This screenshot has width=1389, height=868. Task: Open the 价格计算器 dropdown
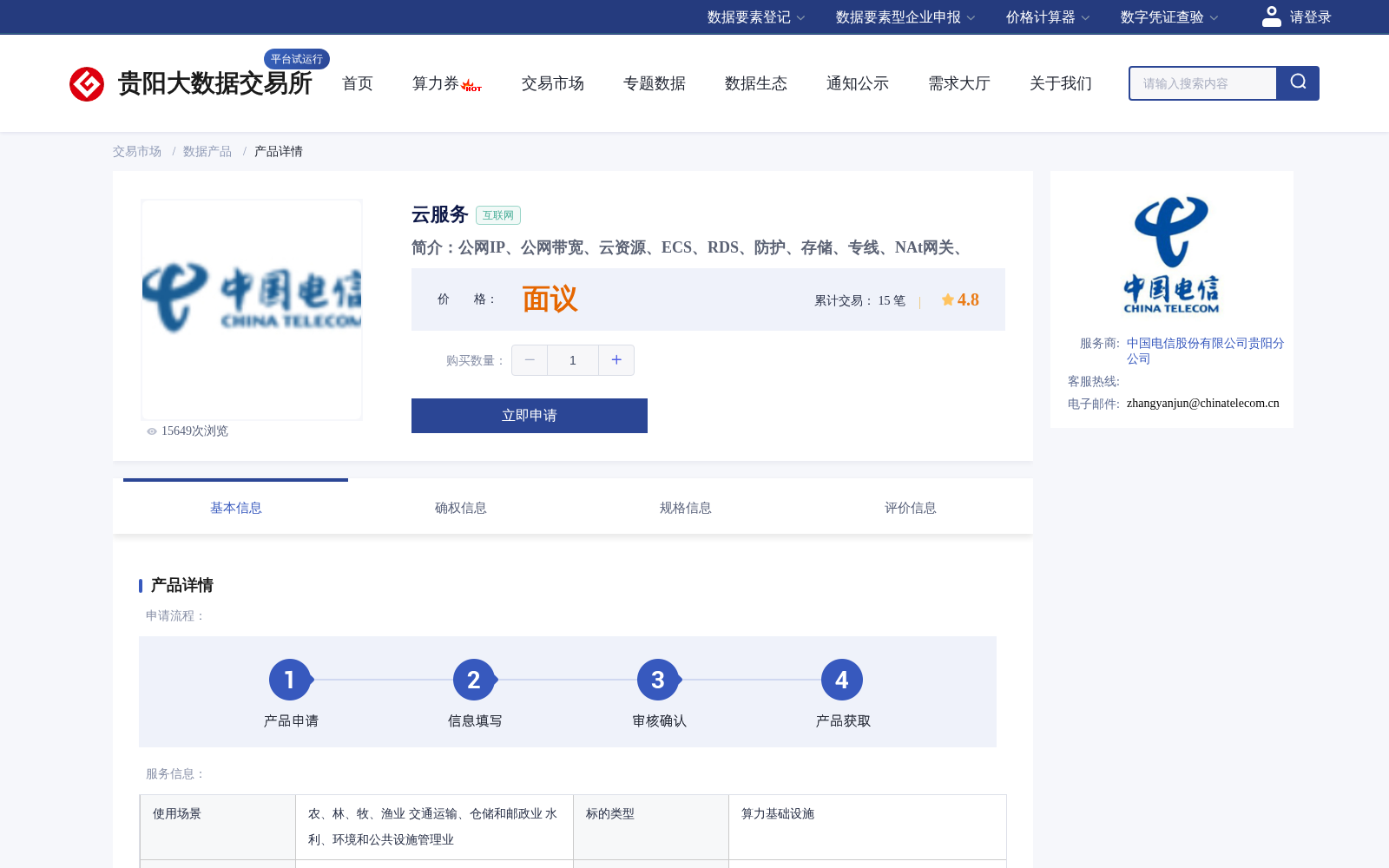point(1048,17)
